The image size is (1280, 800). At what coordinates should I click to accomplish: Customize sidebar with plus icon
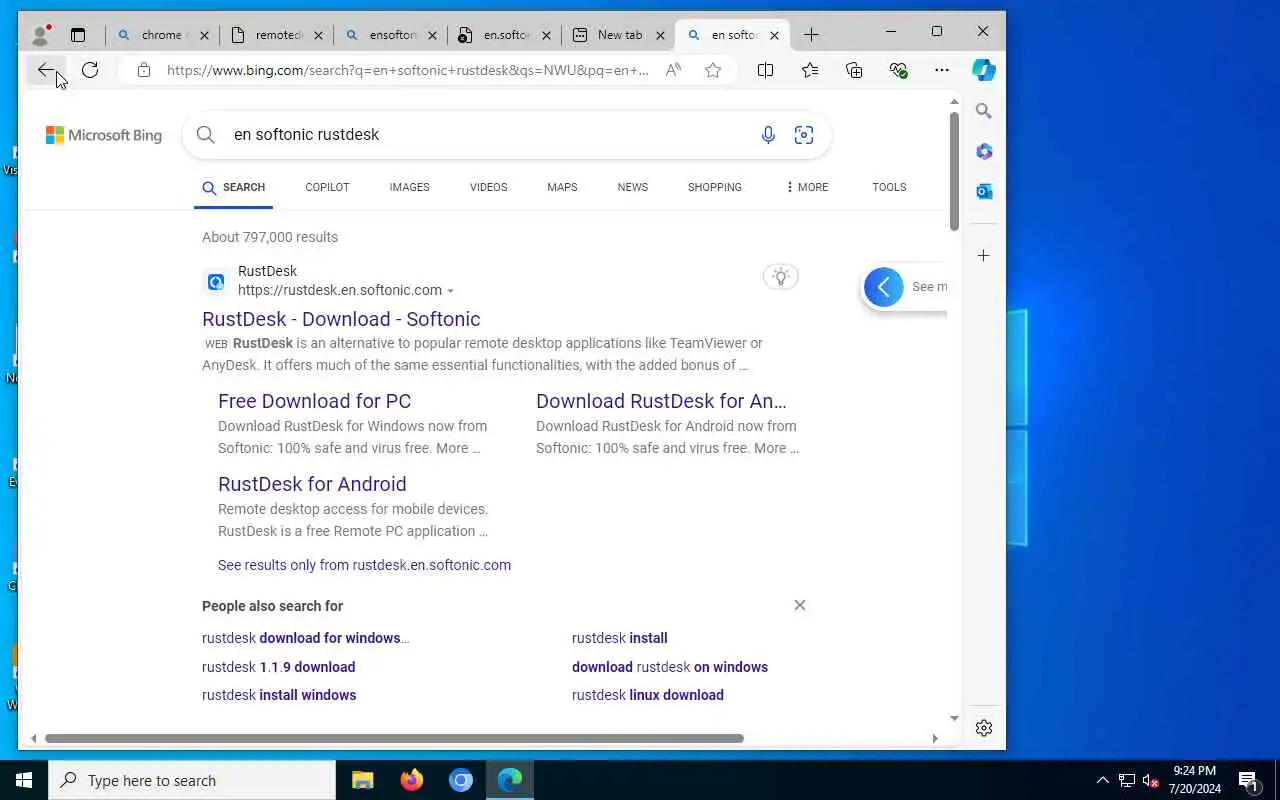coord(984,256)
